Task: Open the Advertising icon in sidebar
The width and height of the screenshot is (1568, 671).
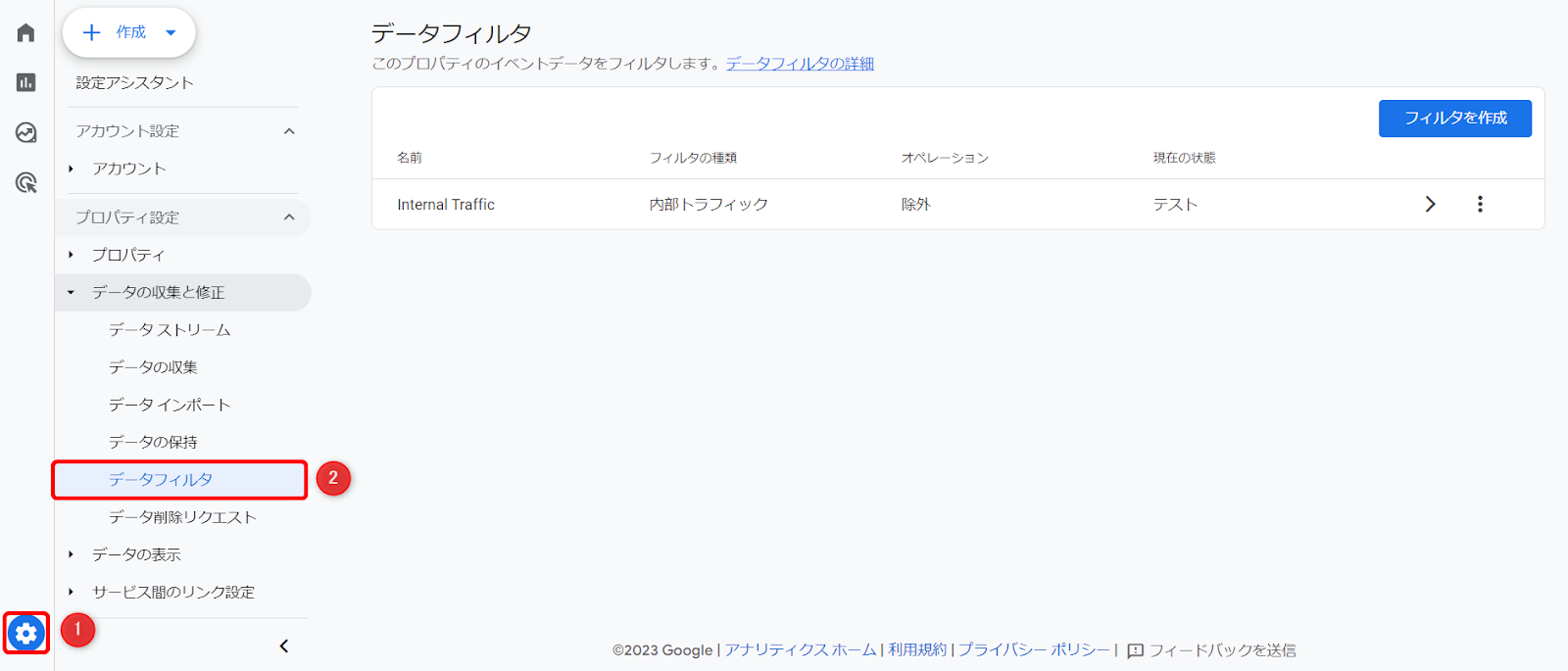Action: point(26,182)
